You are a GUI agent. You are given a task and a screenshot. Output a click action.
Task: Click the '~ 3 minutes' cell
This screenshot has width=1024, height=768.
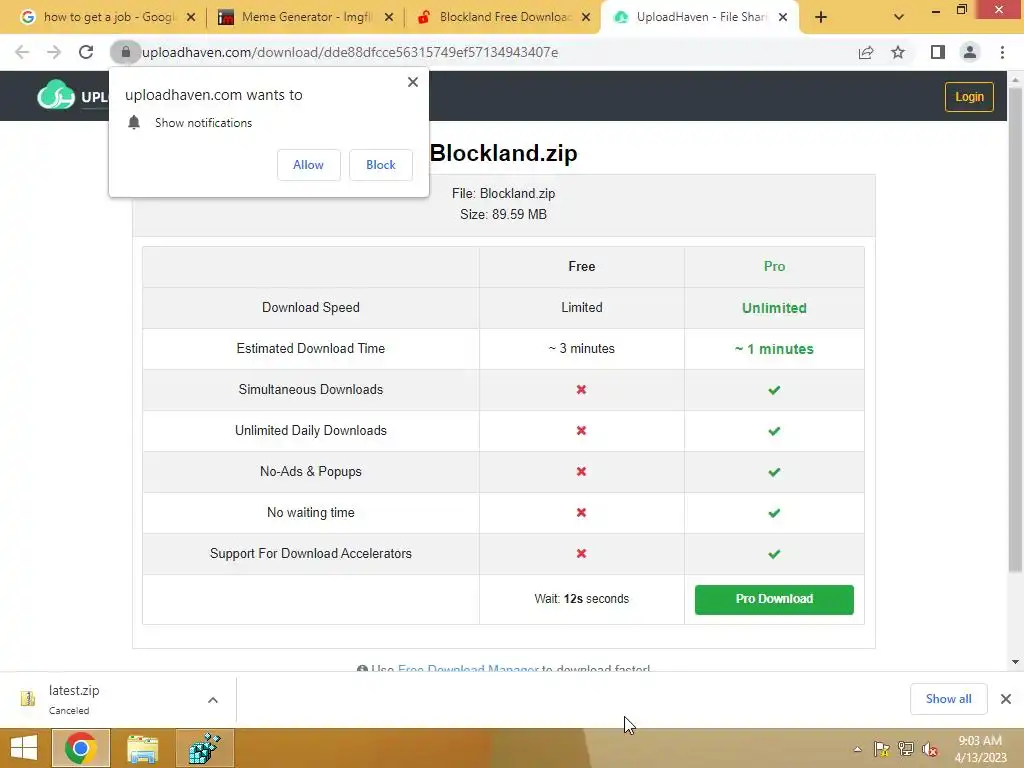581,349
